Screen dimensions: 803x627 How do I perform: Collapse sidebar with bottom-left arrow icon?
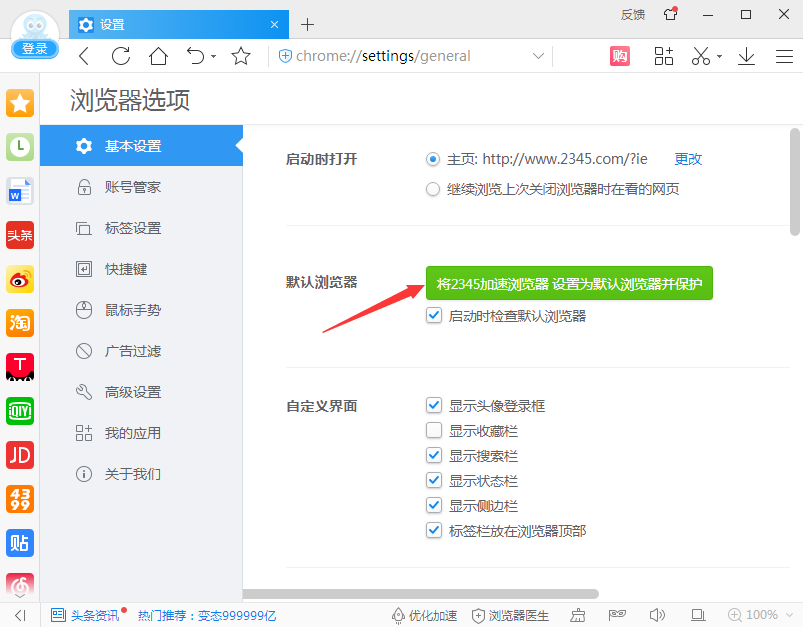click(x=20, y=615)
